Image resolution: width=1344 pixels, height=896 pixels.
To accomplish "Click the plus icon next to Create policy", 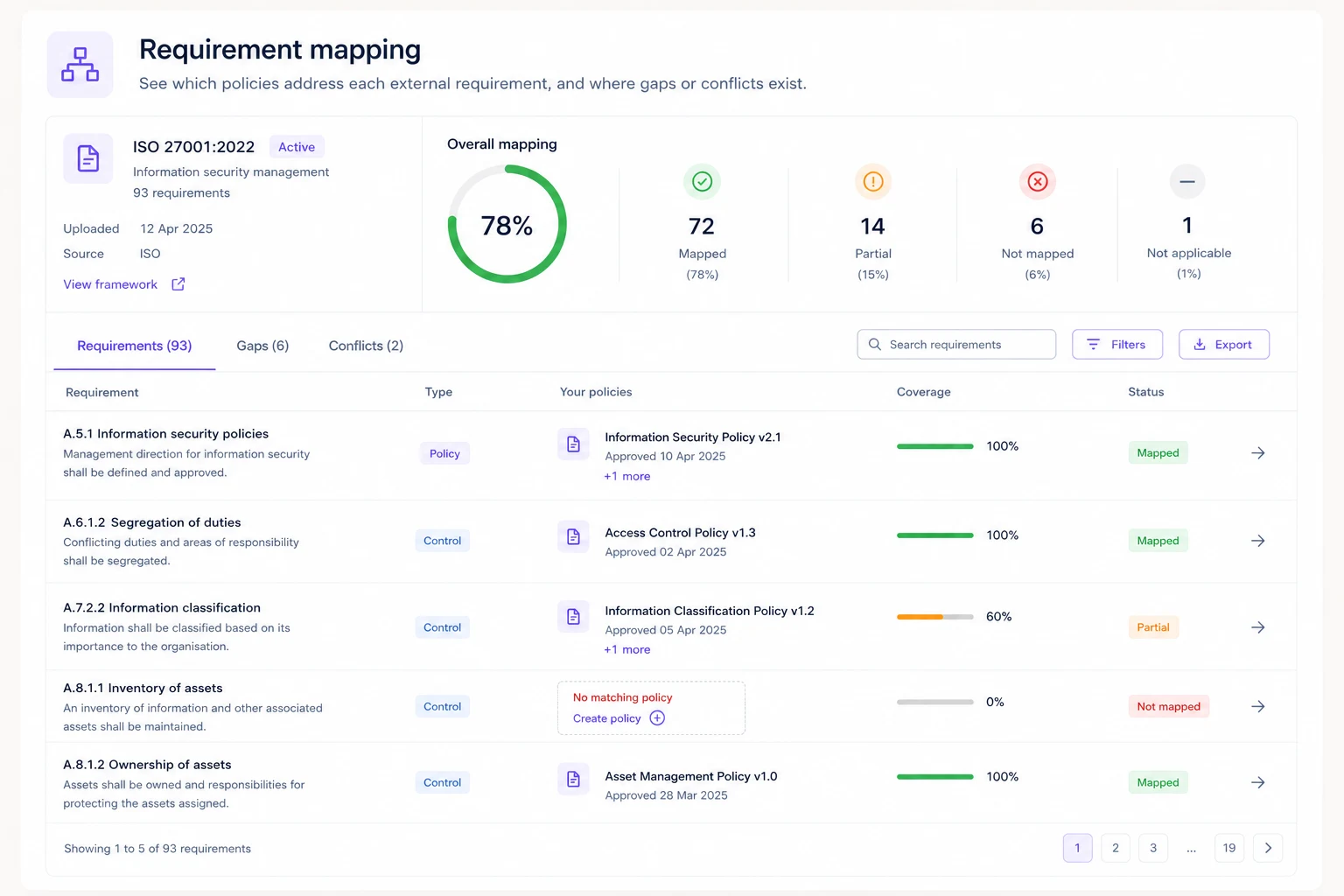I will click(x=657, y=718).
